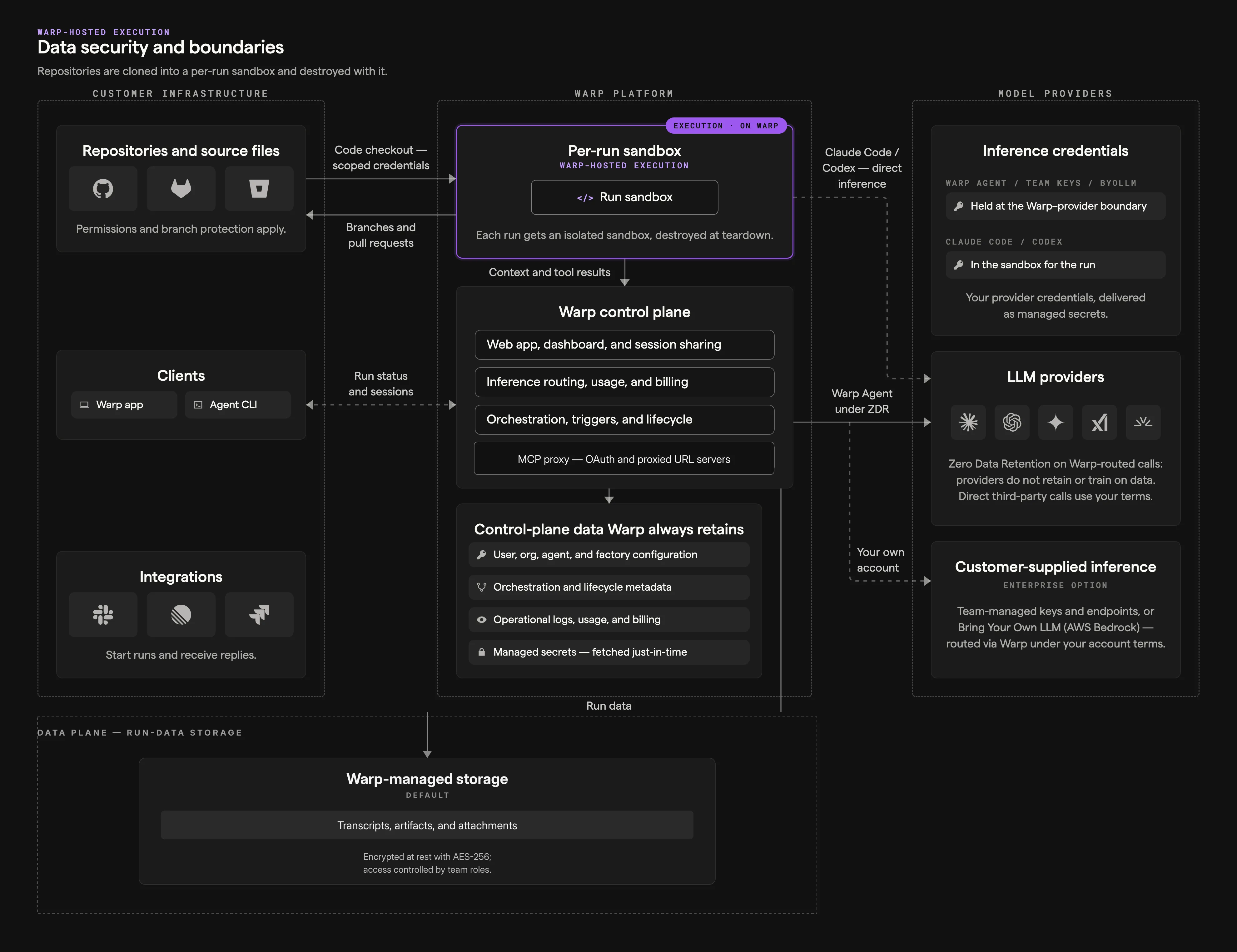Click the key icon beside User, org, agent configuration
Viewport: 1237px width, 952px height.
point(481,555)
